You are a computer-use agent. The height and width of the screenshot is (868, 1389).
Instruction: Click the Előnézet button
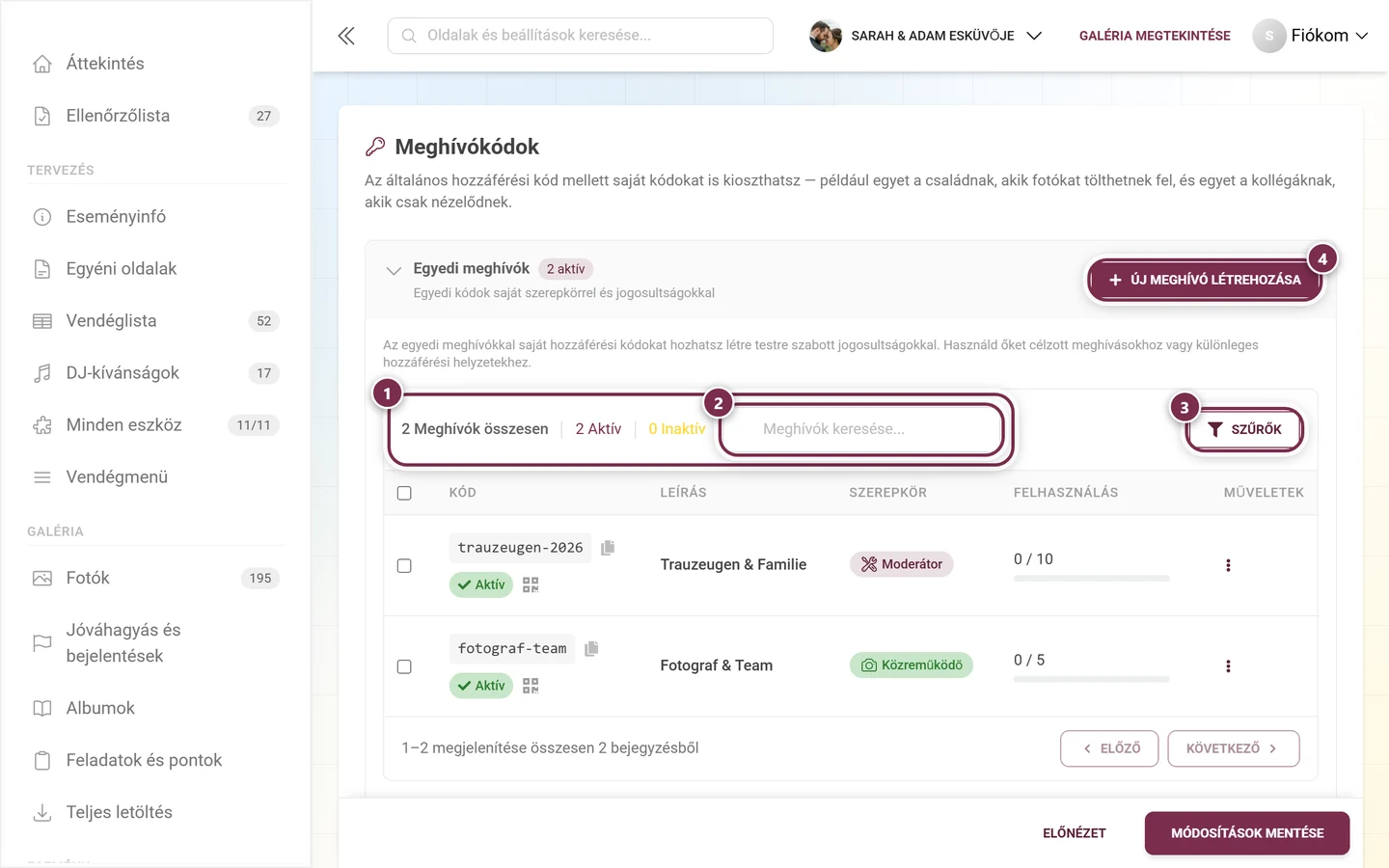[x=1075, y=833]
